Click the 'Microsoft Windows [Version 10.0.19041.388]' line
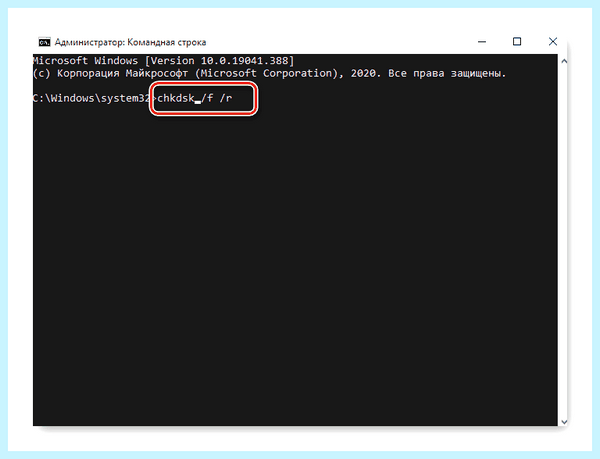 163,60
